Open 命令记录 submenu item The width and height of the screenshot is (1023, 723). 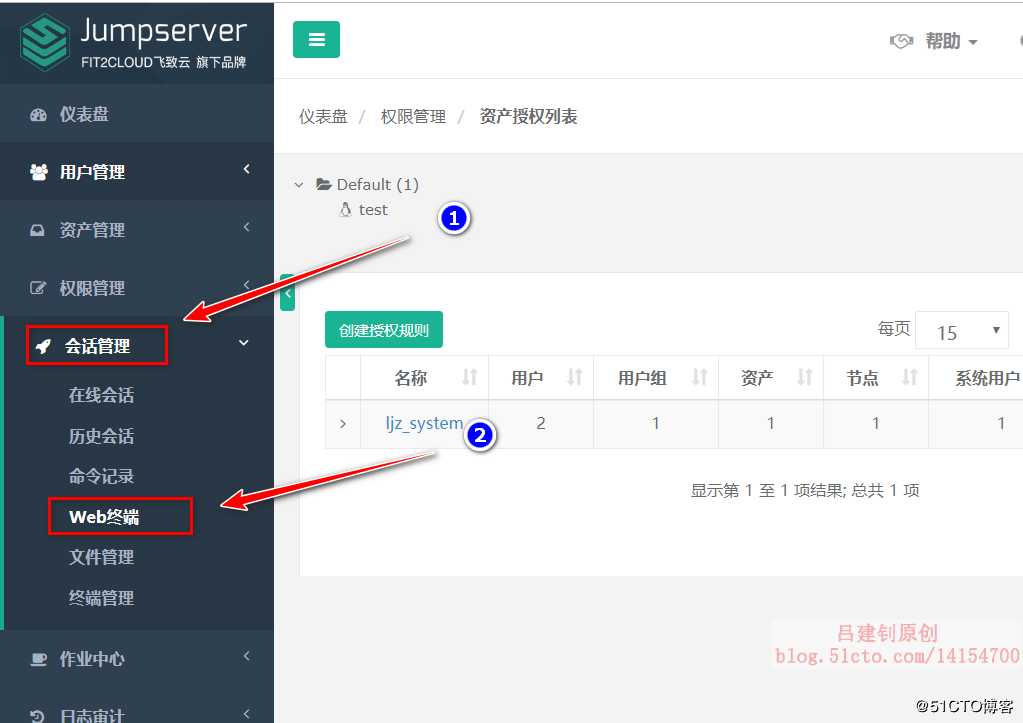pos(101,476)
